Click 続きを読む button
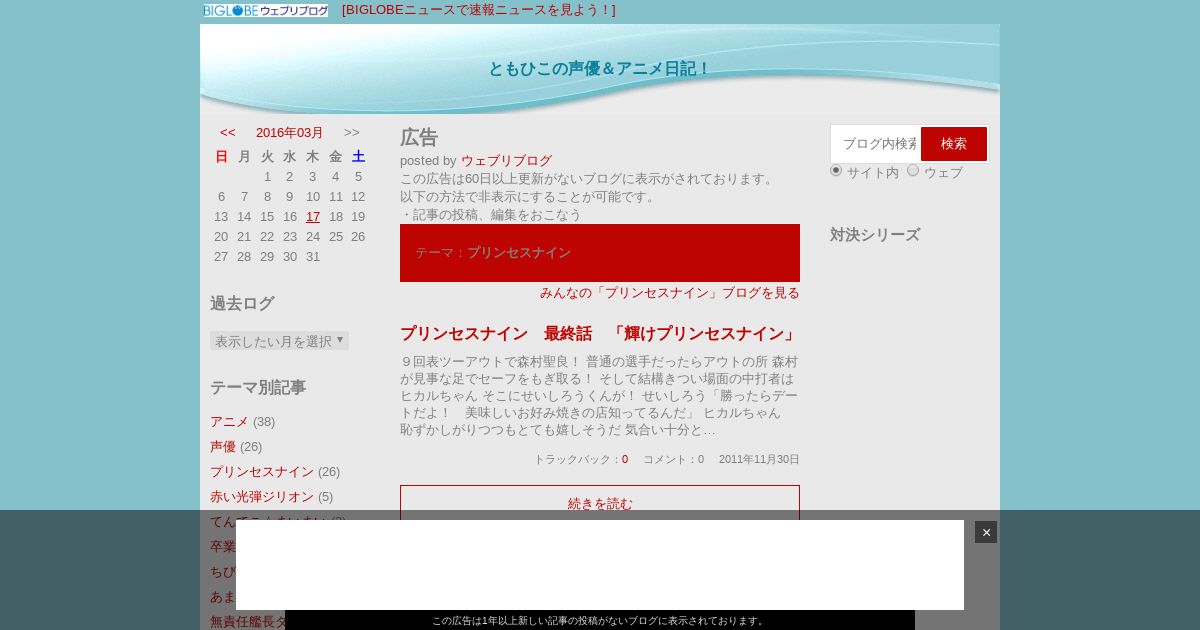 click(x=600, y=503)
